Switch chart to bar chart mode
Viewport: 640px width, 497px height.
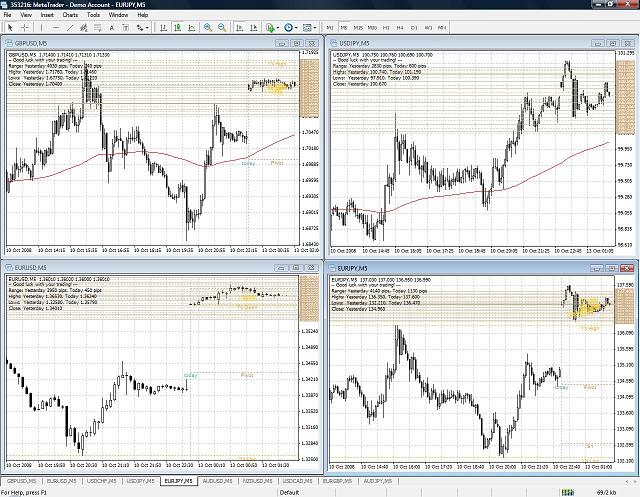163,28
